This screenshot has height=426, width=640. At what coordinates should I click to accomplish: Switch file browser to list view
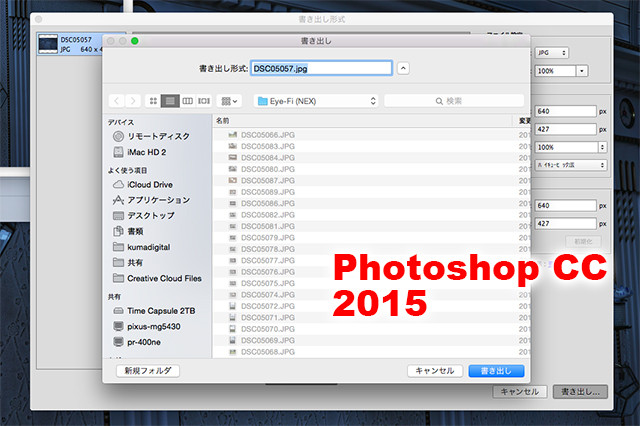171,101
